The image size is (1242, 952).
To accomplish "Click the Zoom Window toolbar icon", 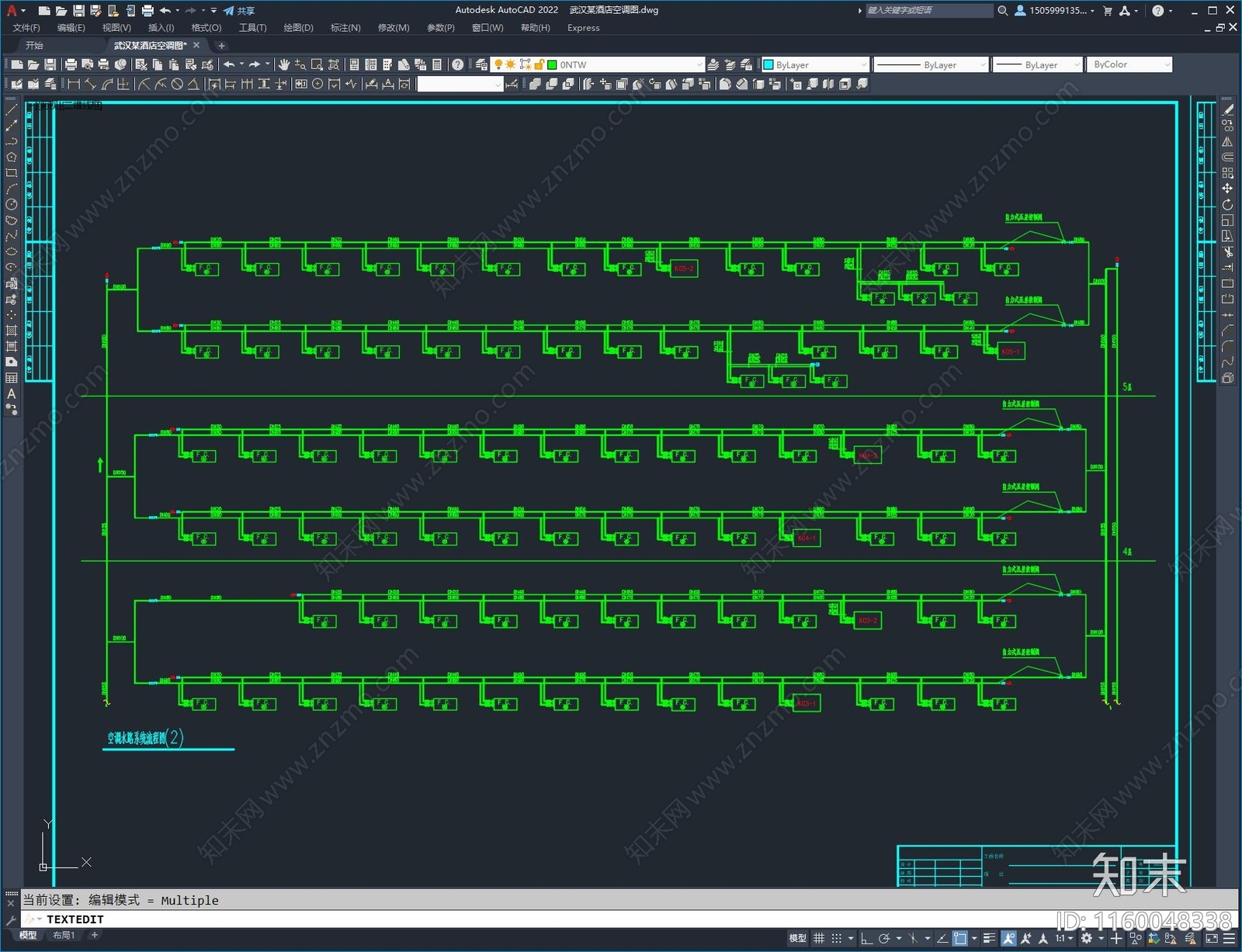I will coord(317,64).
